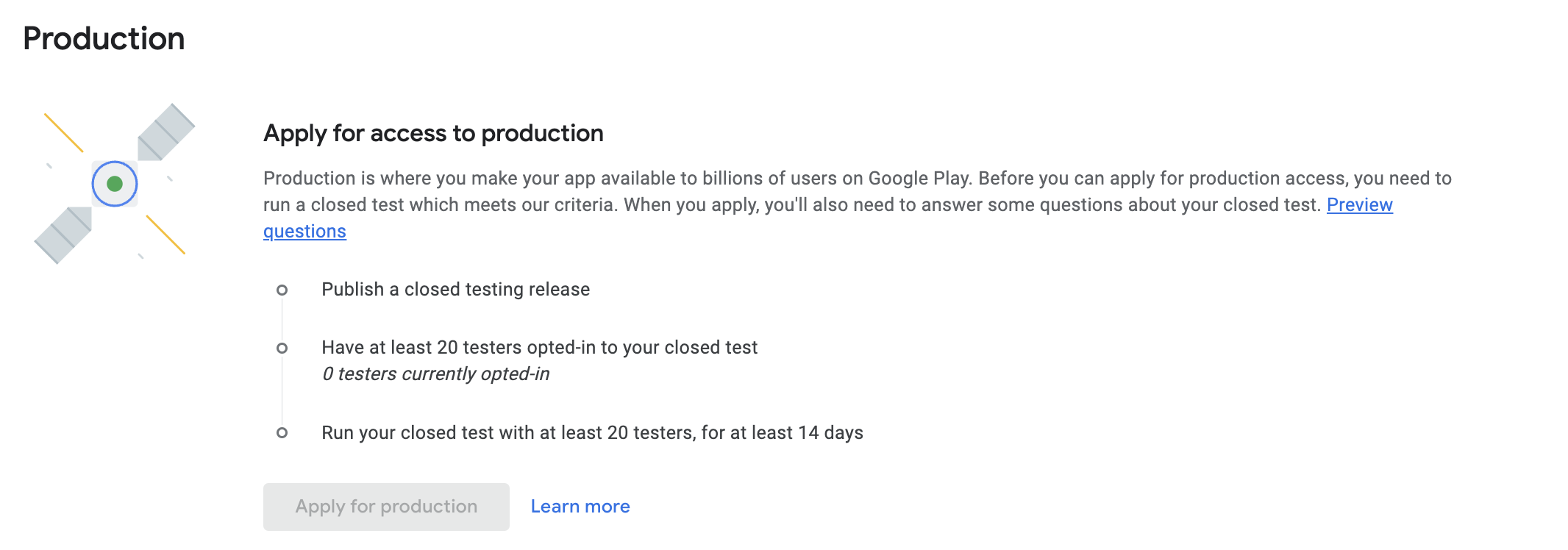Click the satellite's lower-left solar panel
This screenshot has height=550, width=1568.
[63, 235]
